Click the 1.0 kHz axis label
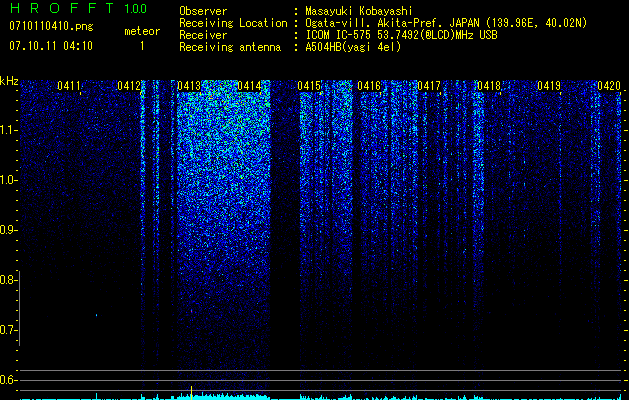Image resolution: width=629 pixels, height=400 pixels. pos(8,180)
